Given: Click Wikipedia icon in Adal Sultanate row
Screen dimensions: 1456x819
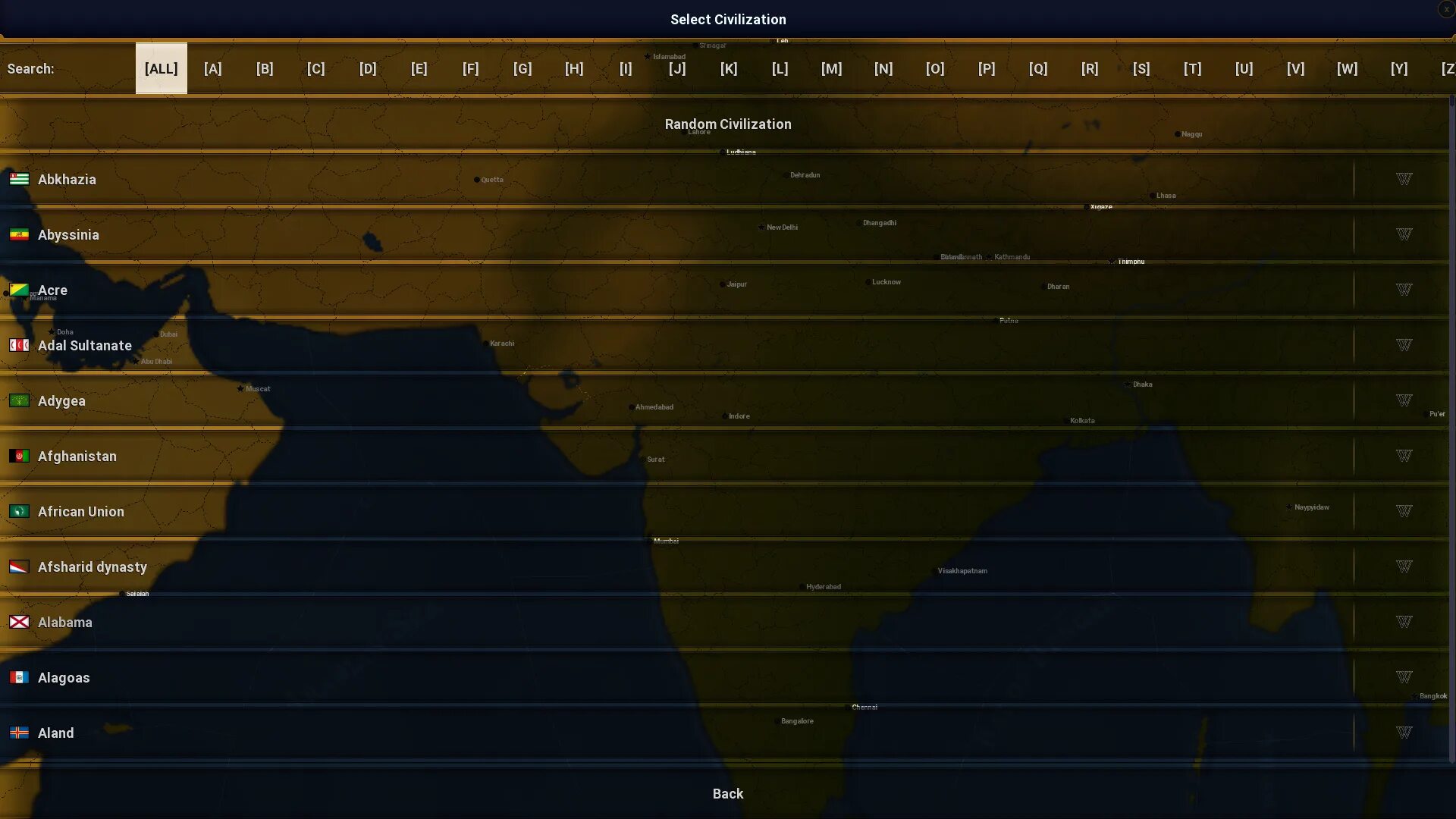Looking at the screenshot, I should [1404, 345].
